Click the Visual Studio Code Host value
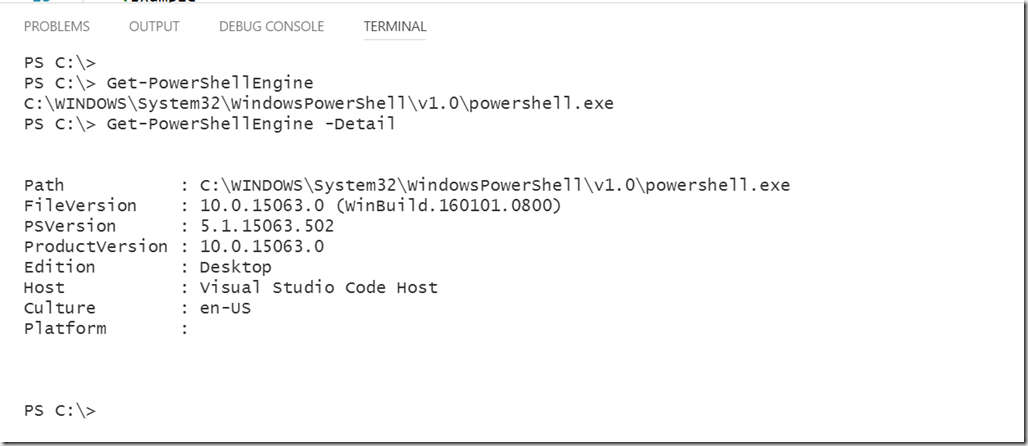The image size is (1028, 446). tap(319, 287)
